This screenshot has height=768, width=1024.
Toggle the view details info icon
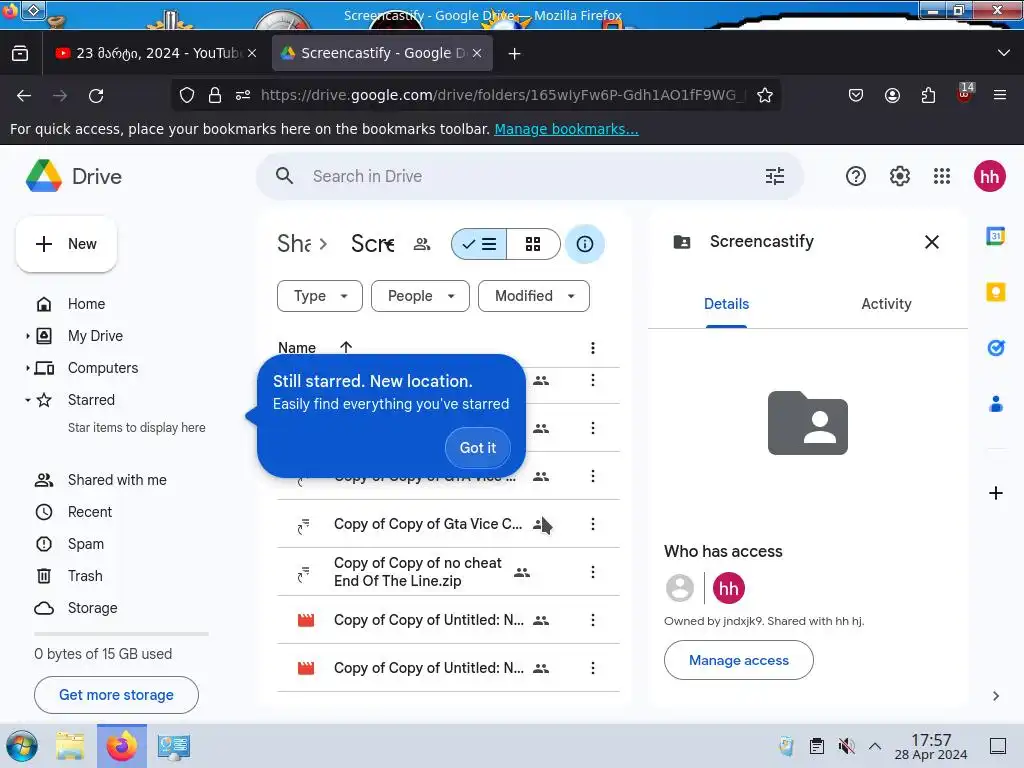click(x=584, y=244)
